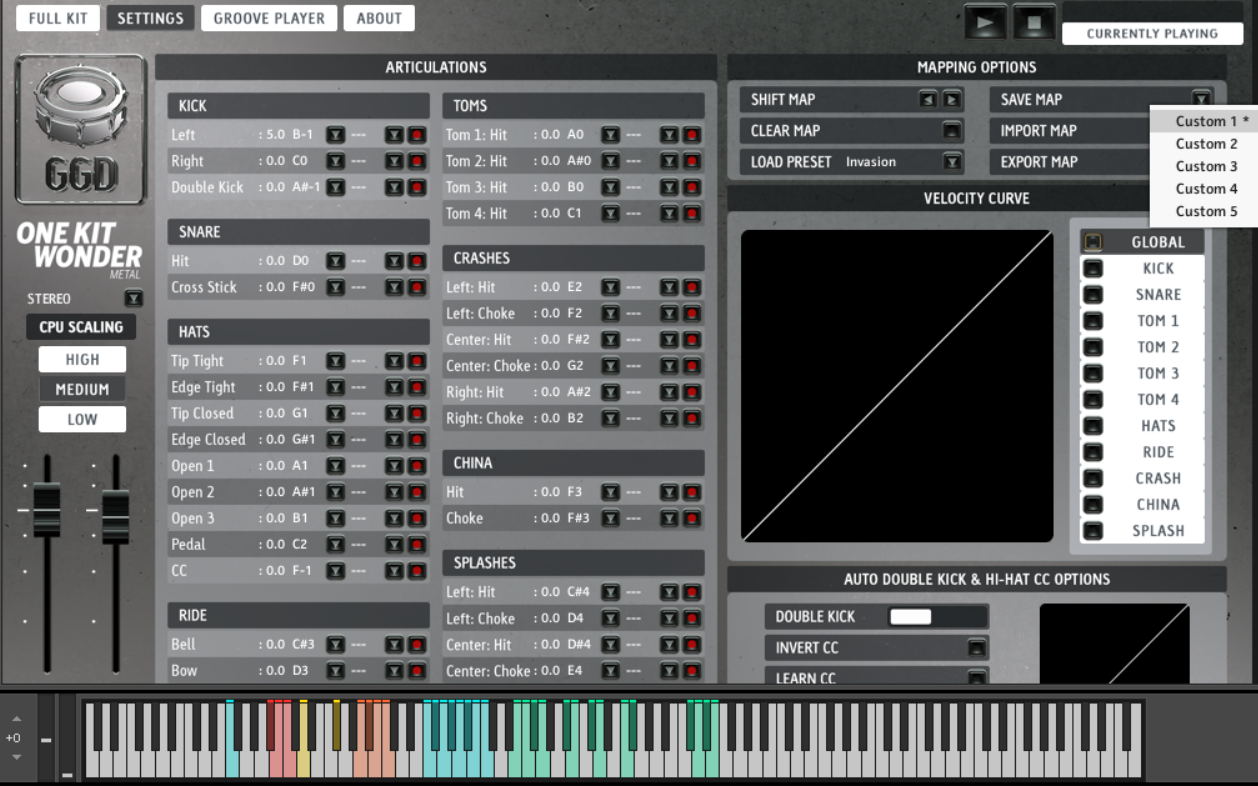Click the red learn button for Tip Tight
The height and width of the screenshot is (786, 1258).
pos(417,360)
